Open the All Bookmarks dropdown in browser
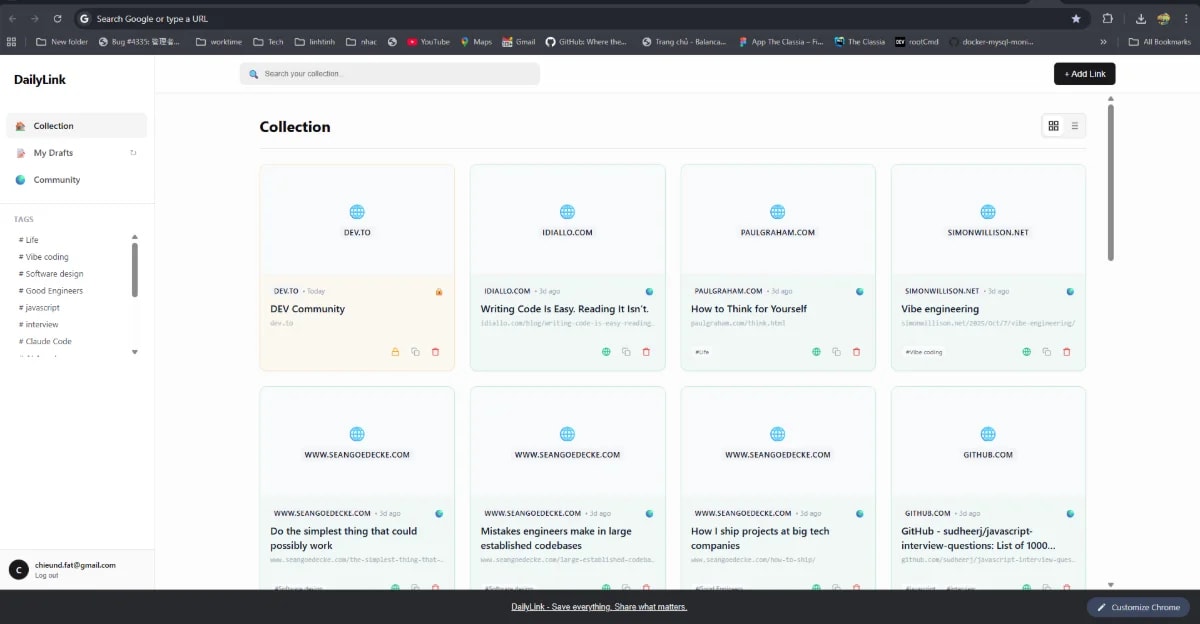This screenshot has width=1200, height=624. 1162,41
